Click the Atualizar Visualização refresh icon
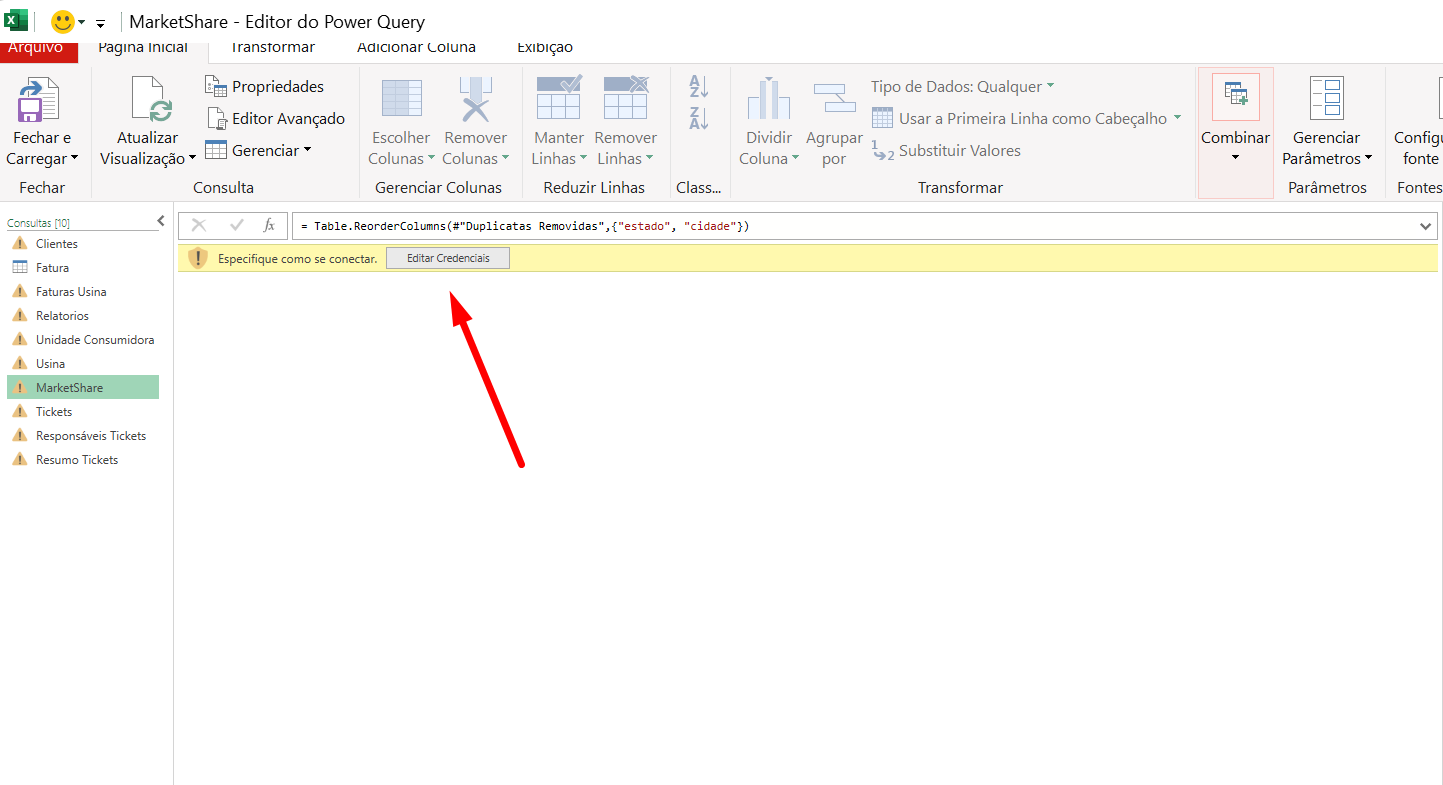The width and height of the screenshot is (1443, 785). pyautogui.click(x=148, y=100)
